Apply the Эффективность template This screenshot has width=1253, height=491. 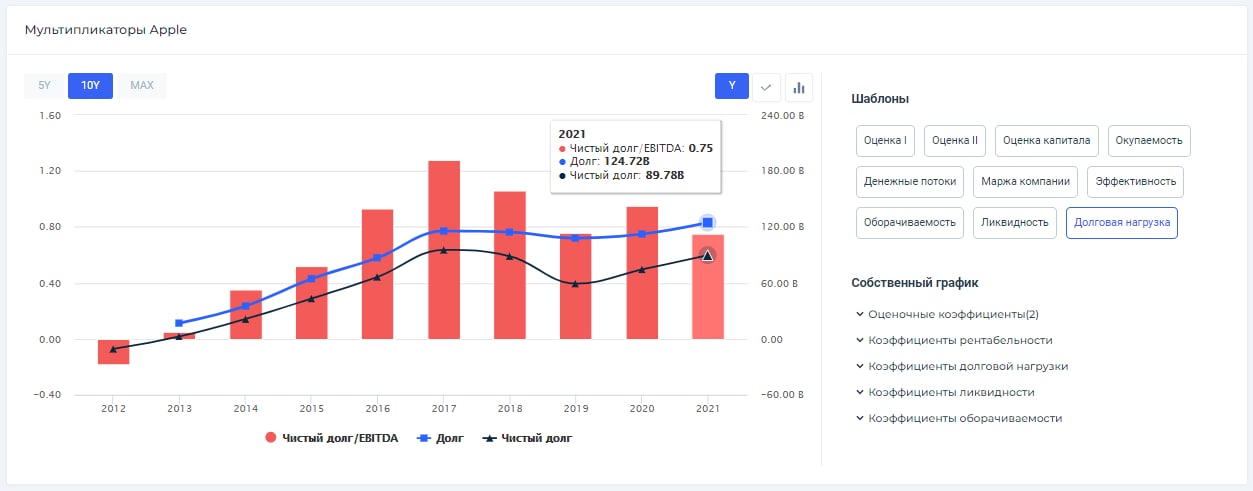point(1136,182)
